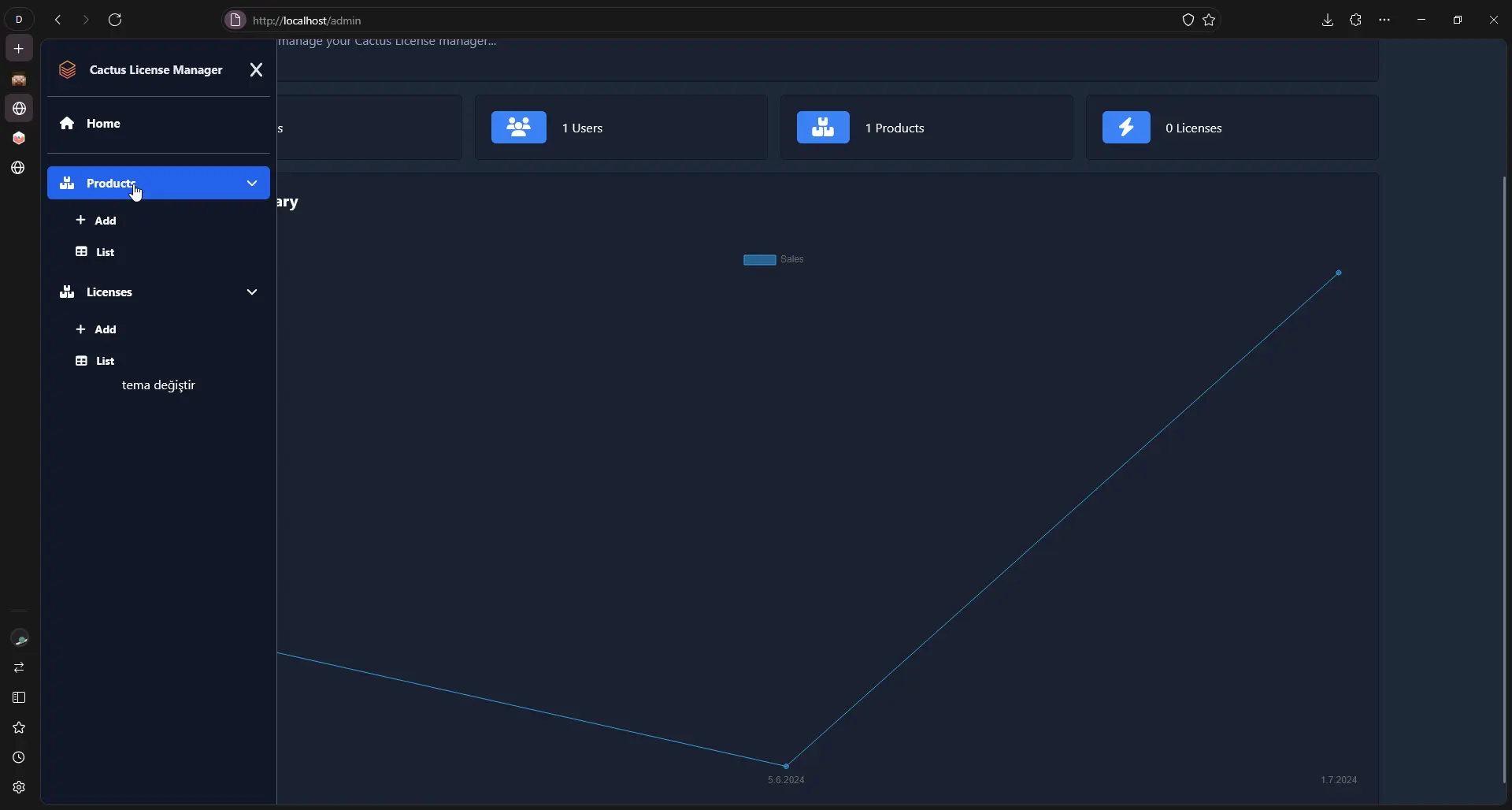This screenshot has height=810, width=1512.
Task: Click the 0 Licenses text
Action: pos(1194,128)
